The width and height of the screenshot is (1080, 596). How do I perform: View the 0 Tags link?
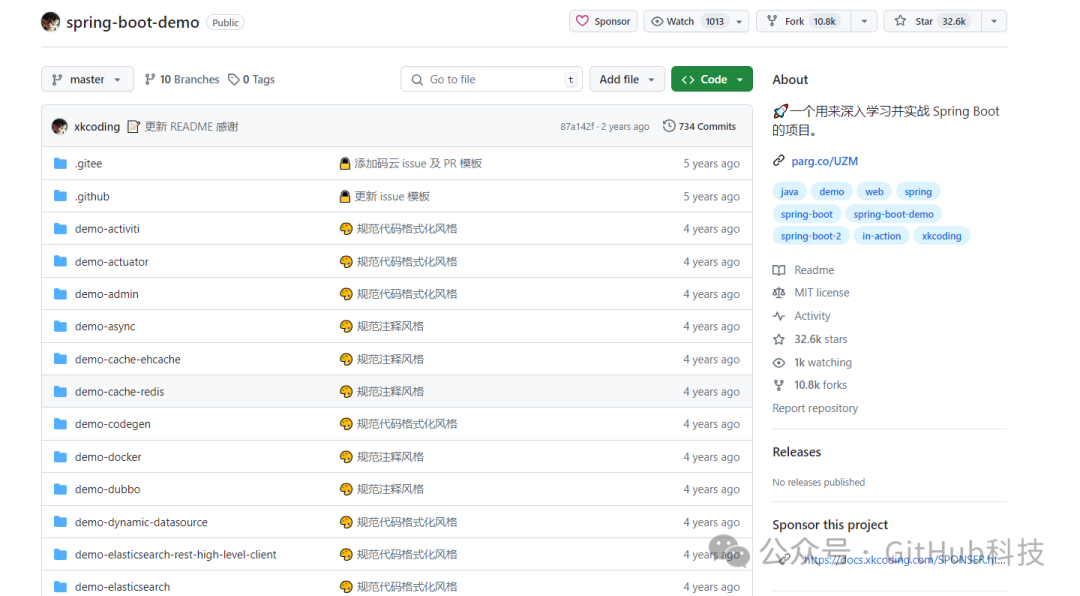pos(251,79)
